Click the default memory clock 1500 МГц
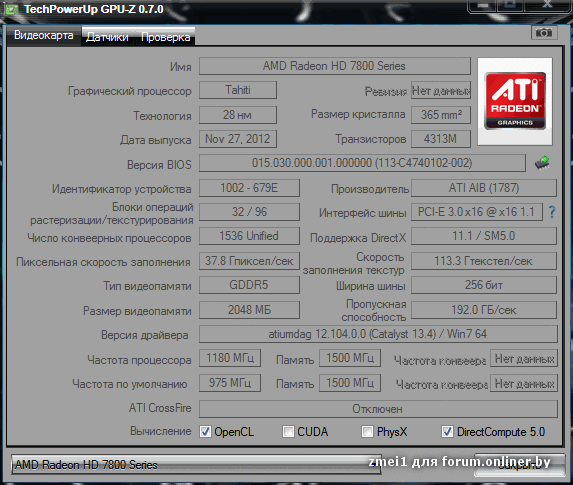Image resolution: width=573 pixels, height=485 pixels. point(350,383)
